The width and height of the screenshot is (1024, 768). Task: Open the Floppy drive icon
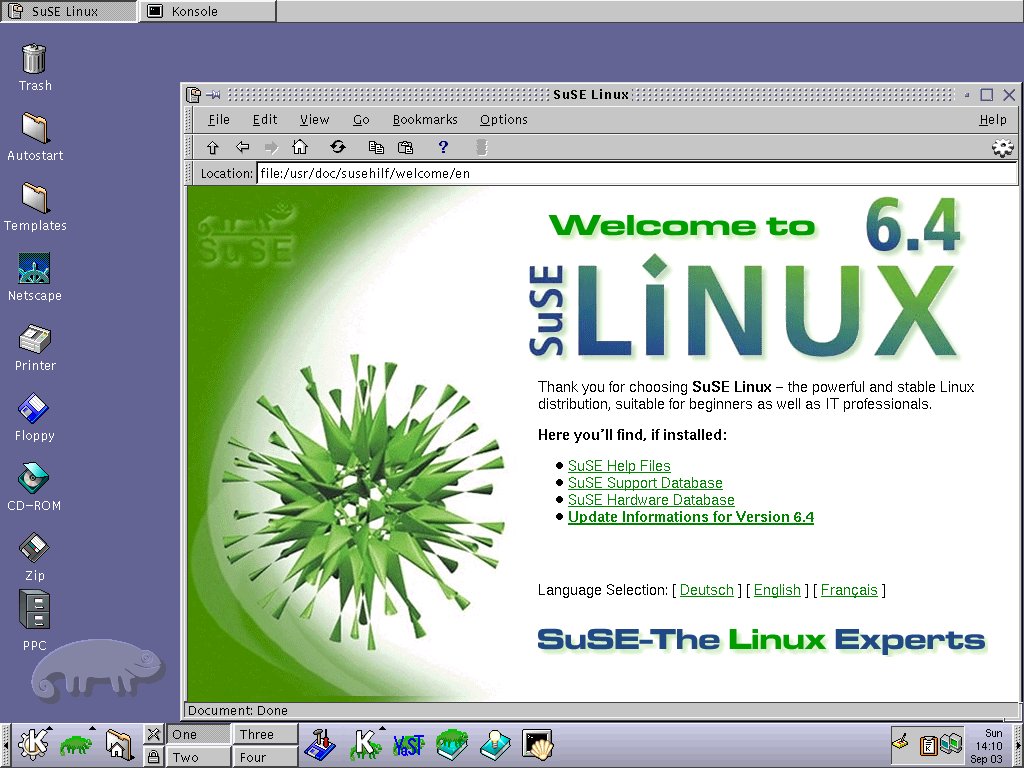click(34, 409)
